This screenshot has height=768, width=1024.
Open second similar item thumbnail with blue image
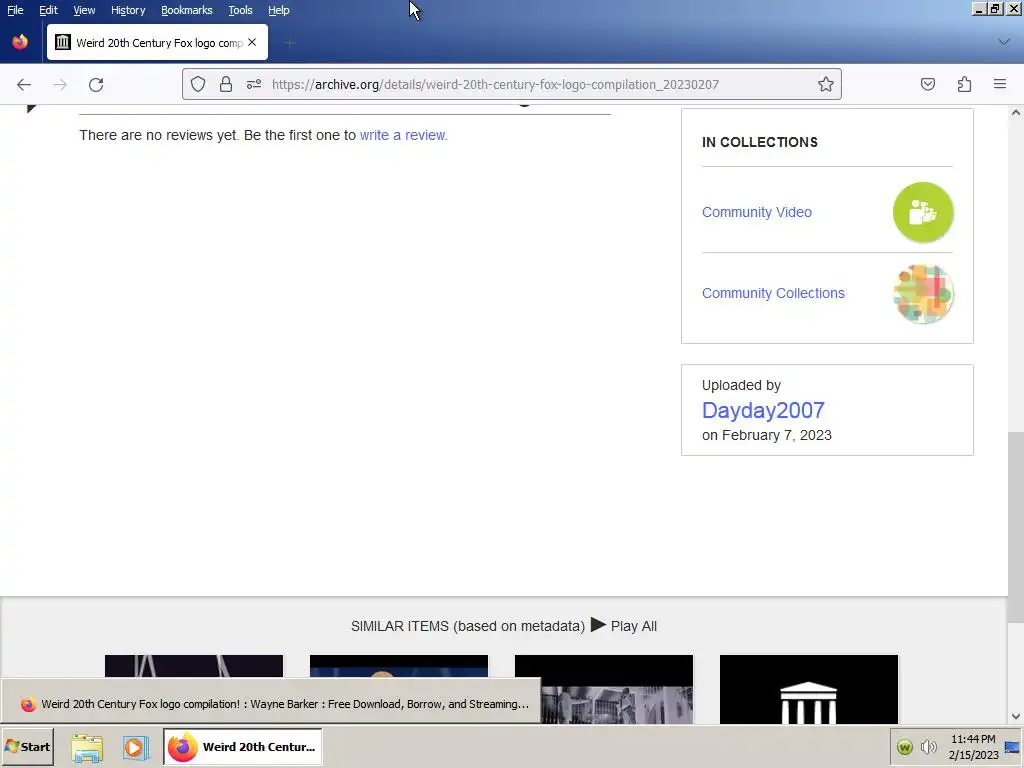click(399, 666)
